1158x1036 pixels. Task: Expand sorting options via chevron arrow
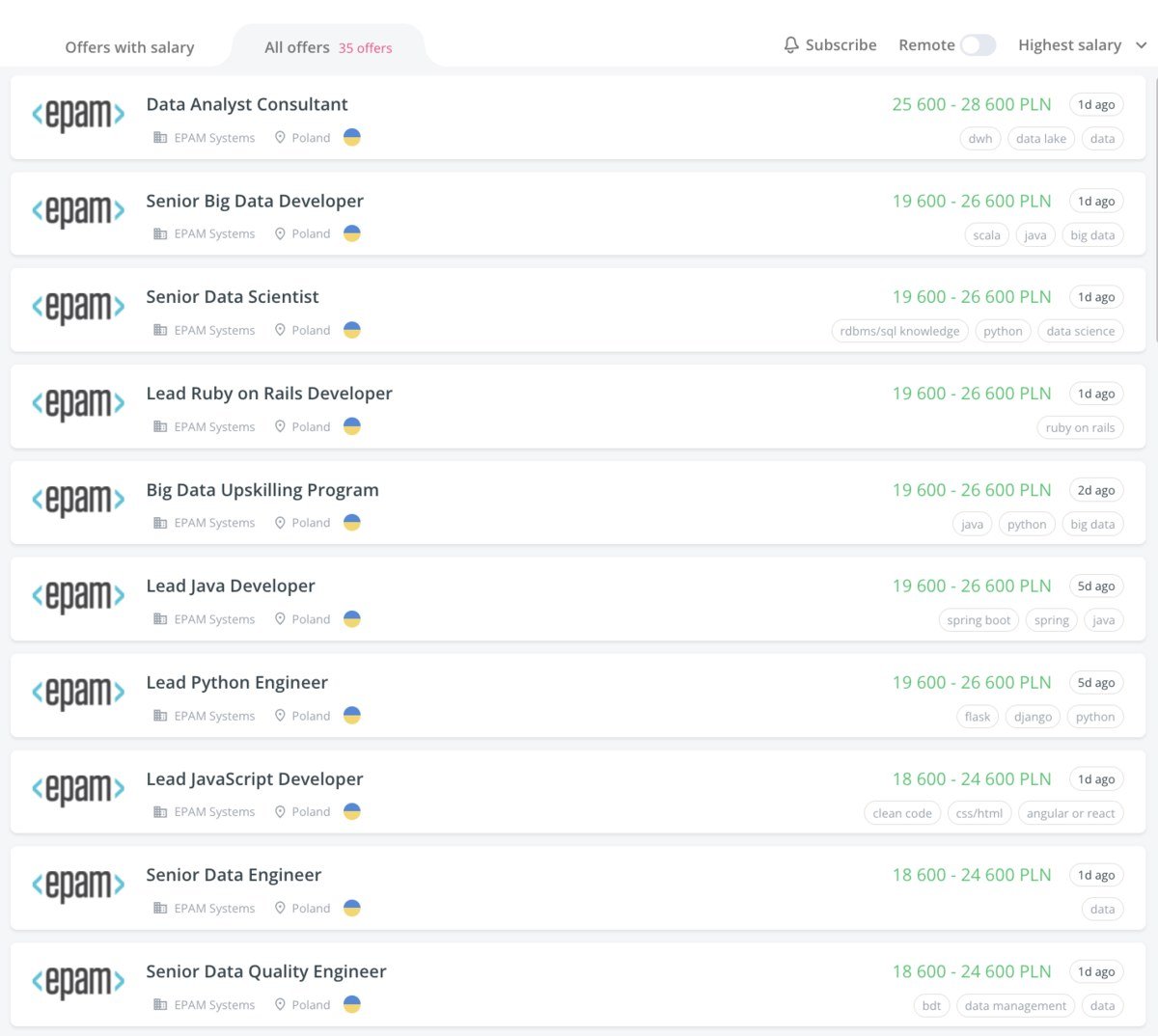(x=1141, y=45)
